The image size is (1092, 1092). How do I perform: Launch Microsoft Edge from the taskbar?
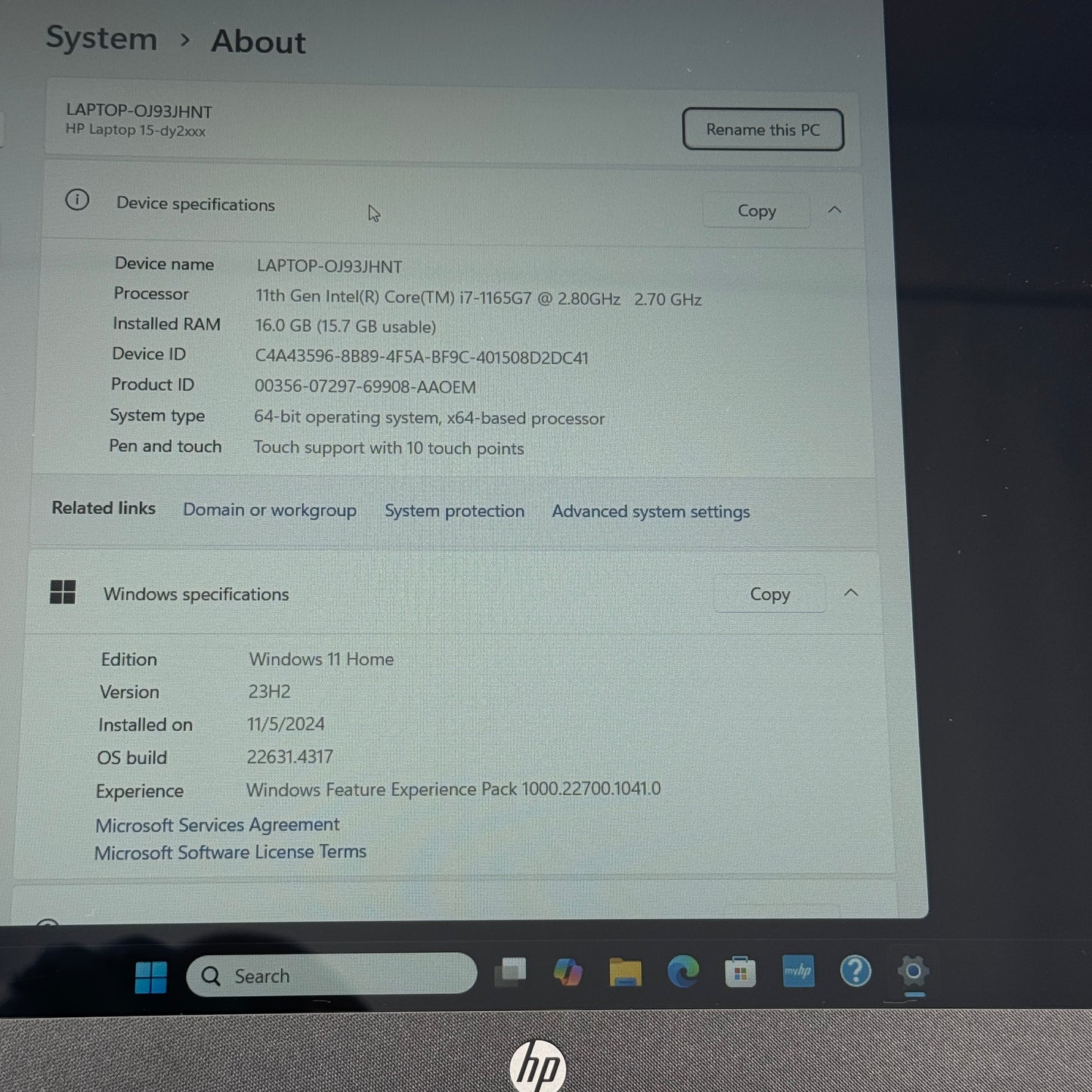683,971
